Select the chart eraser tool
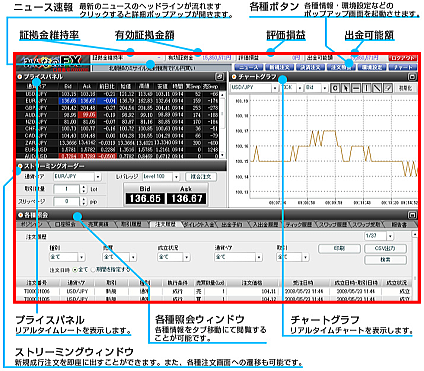 coord(387,88)
